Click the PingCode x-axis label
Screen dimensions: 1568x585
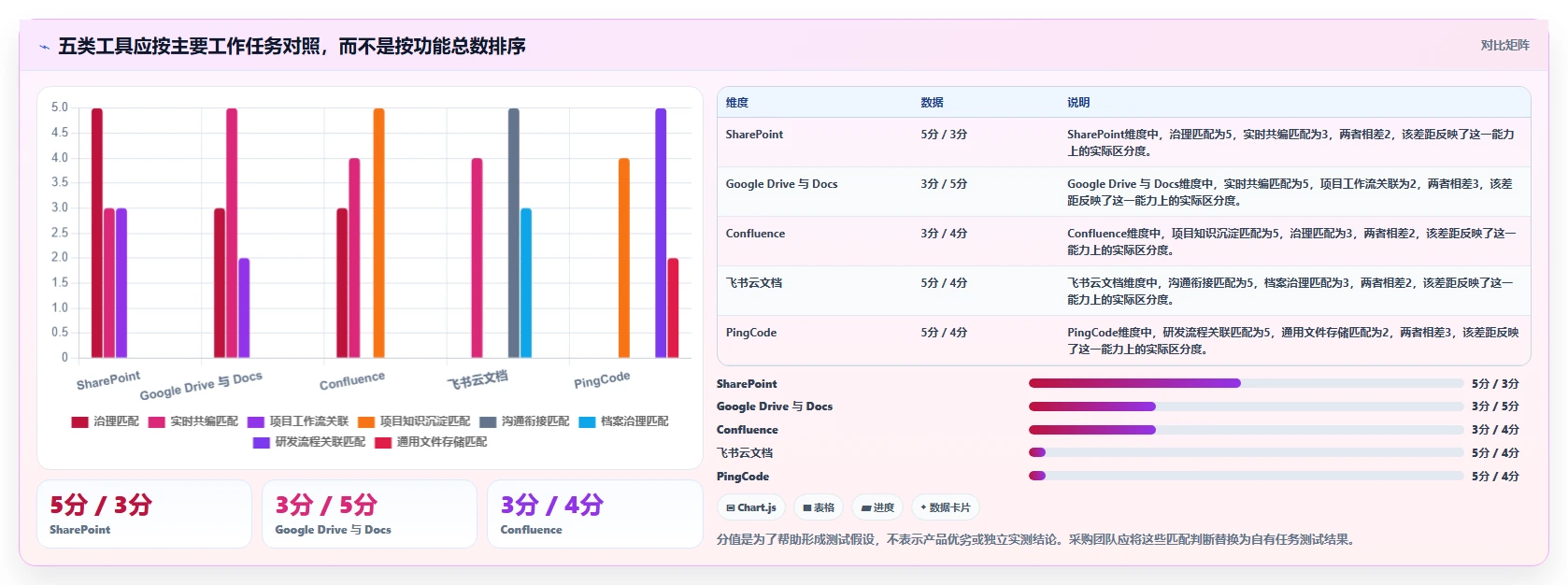(602, 380)
